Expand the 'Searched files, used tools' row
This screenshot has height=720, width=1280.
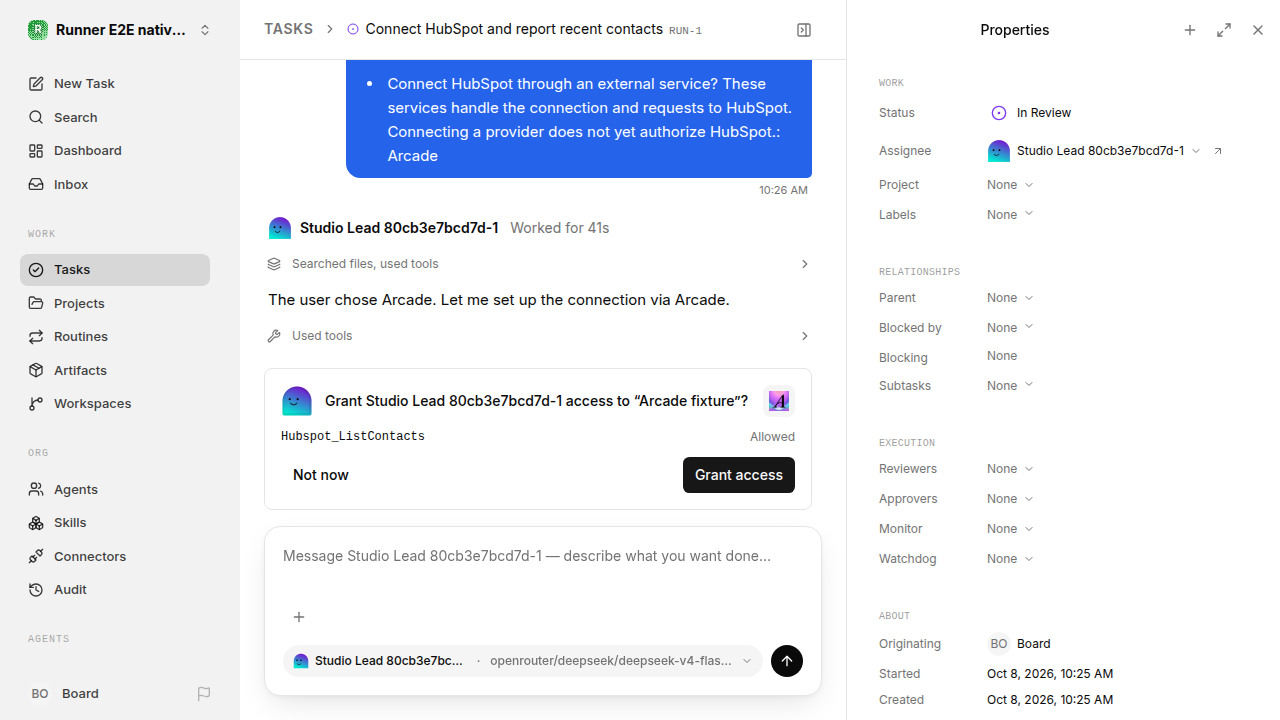tap(538, 264)
